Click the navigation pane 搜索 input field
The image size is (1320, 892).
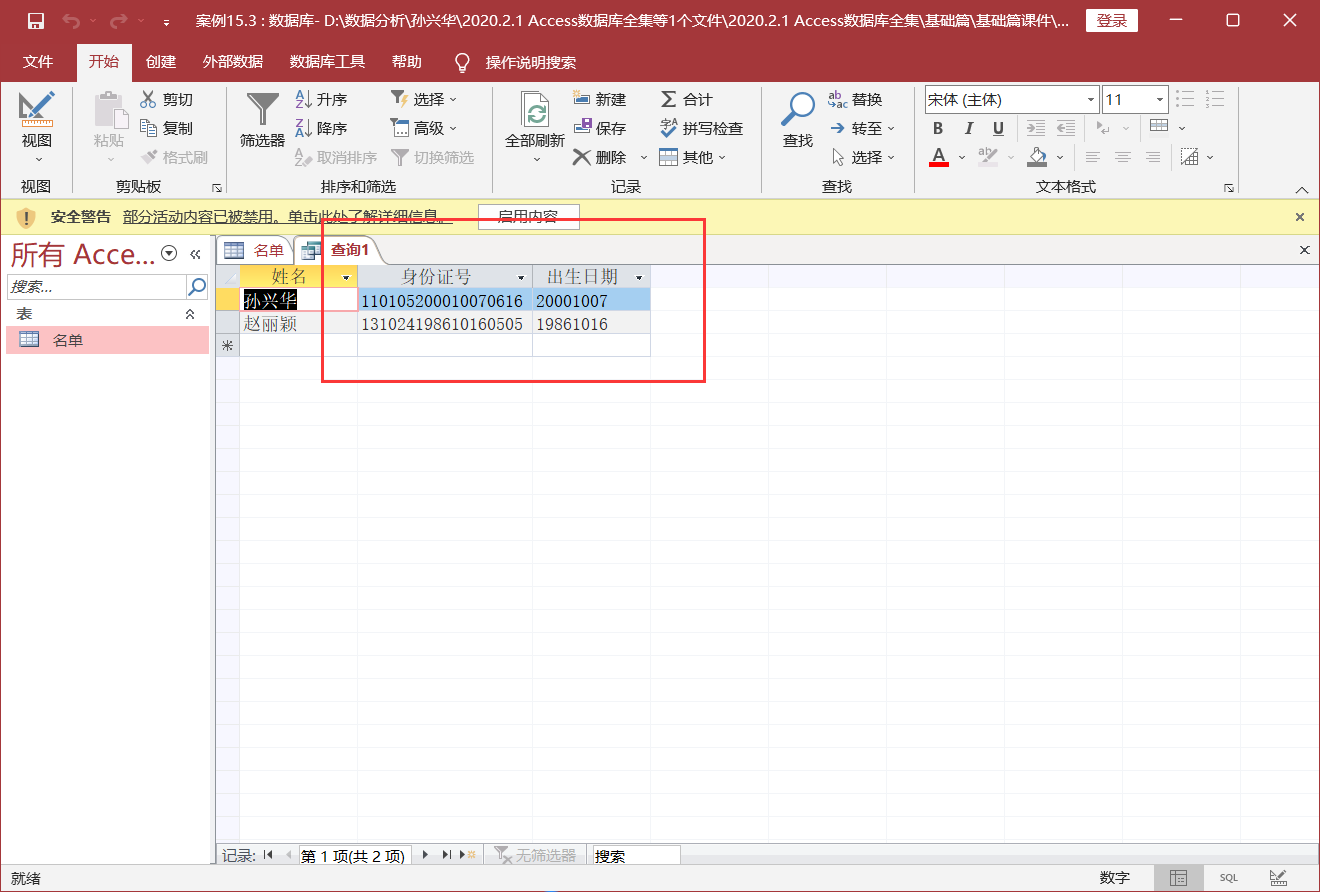97,286
